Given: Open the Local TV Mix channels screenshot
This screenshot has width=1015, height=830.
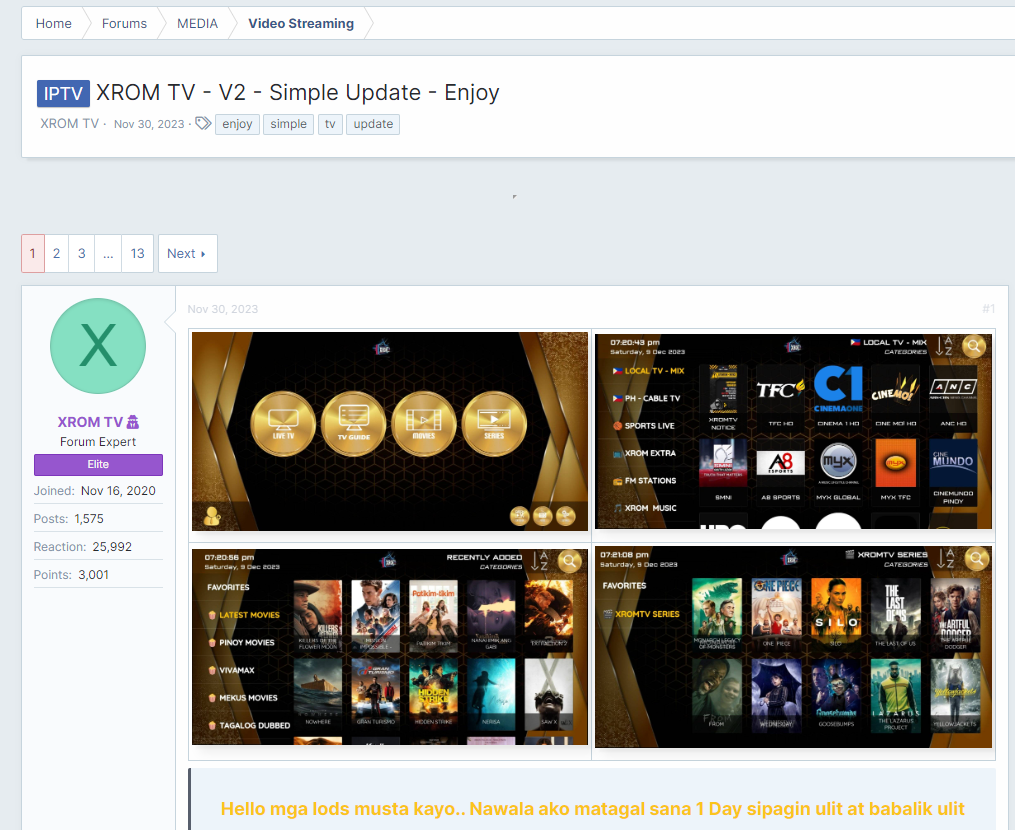Looking at the screenshot, I should coord(793,431).
